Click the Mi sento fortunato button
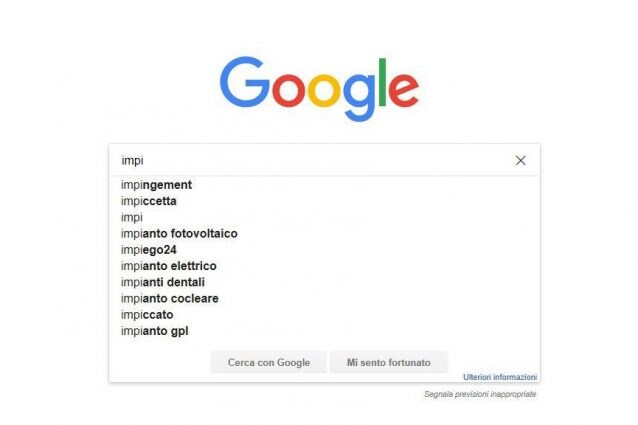 [x=389, y=362]
